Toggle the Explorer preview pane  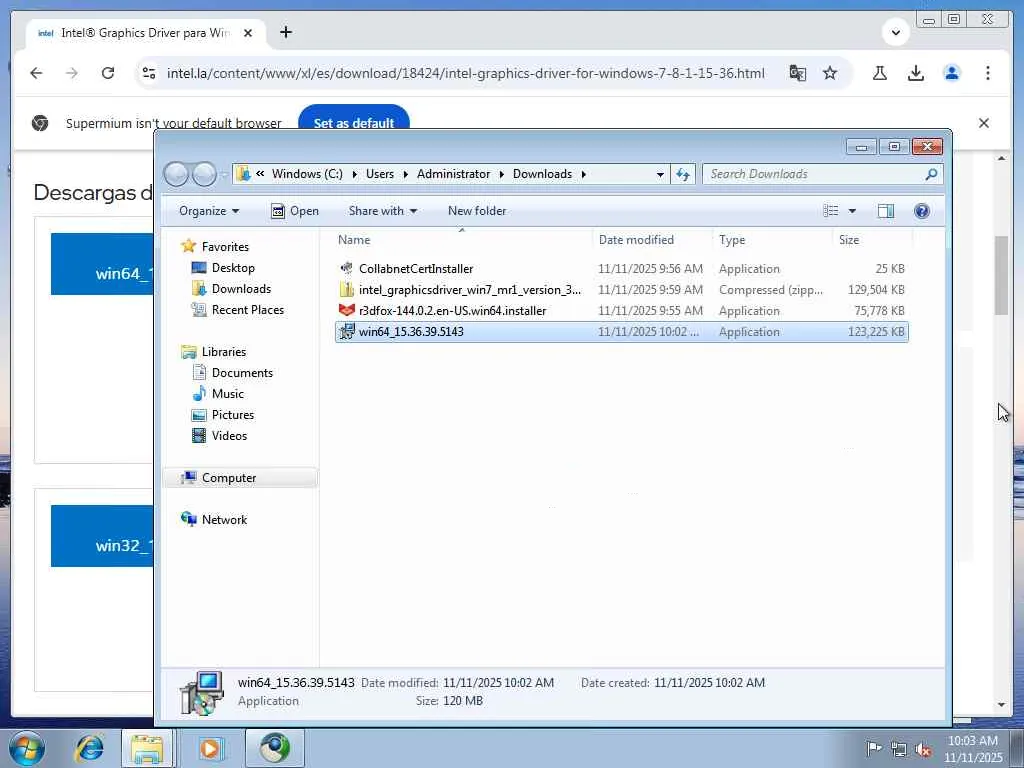[886, 211]
